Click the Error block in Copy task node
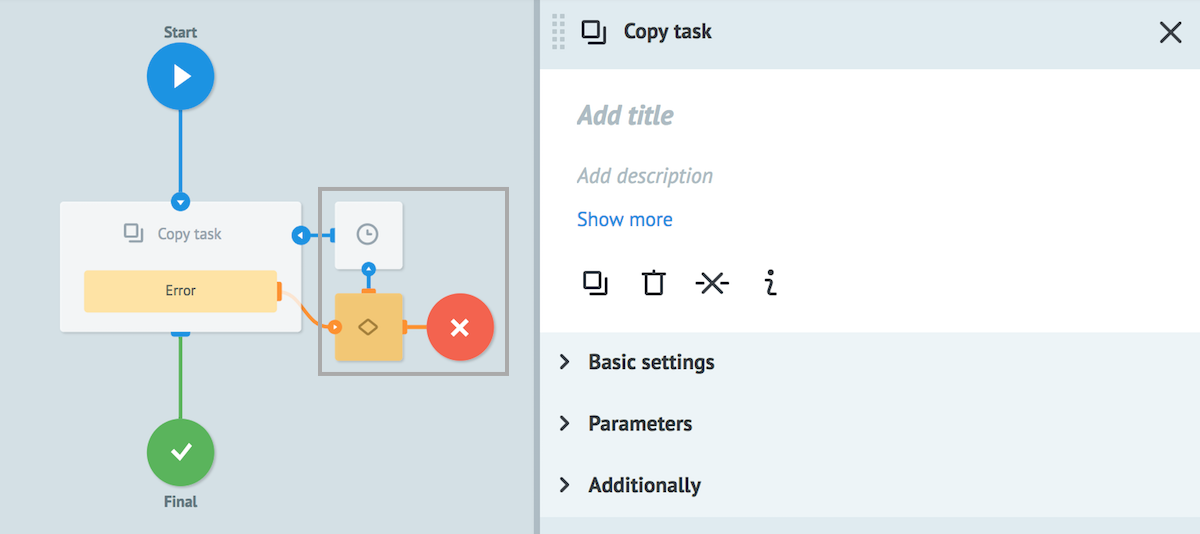 pos(180,291)
